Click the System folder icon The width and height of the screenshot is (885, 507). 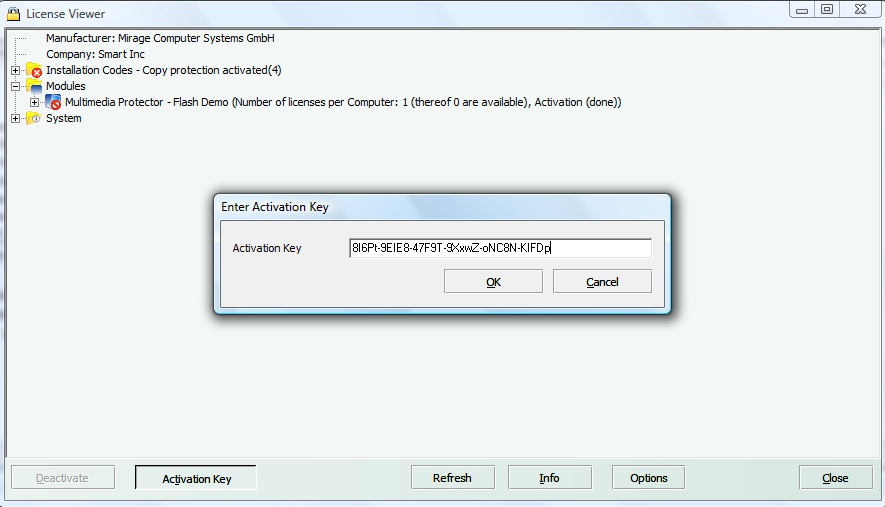(34, 119)
